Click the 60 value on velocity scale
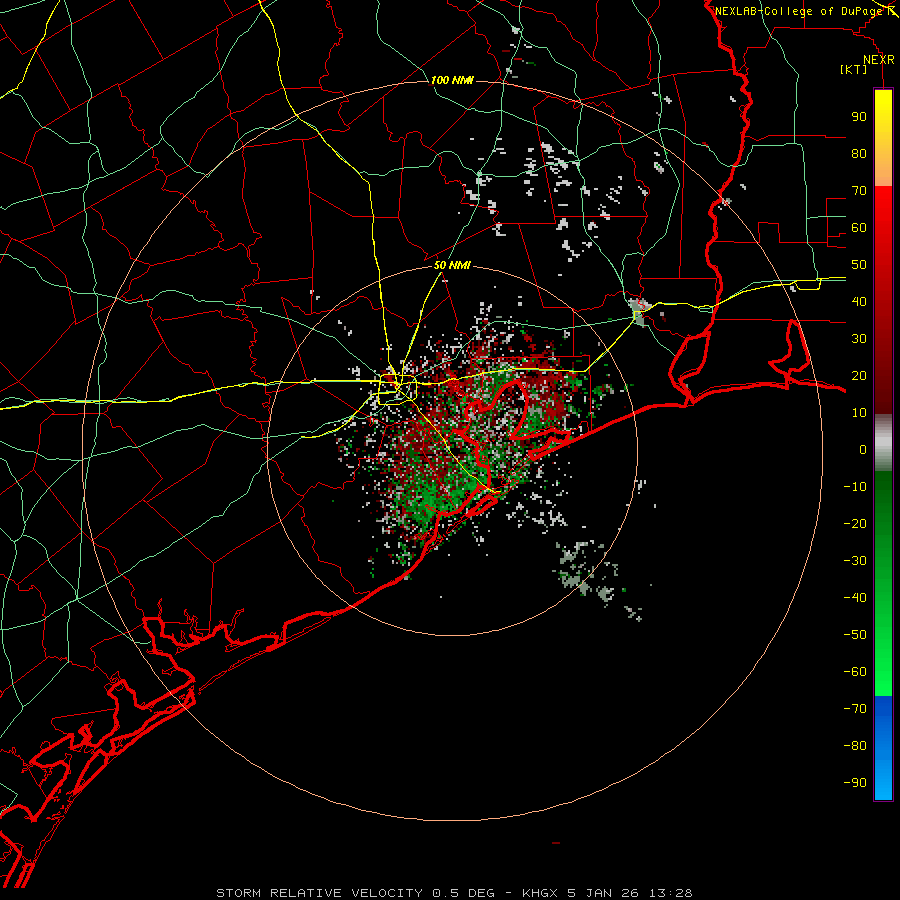This screenshot has height=900, width=900. (x=859, y=228)
